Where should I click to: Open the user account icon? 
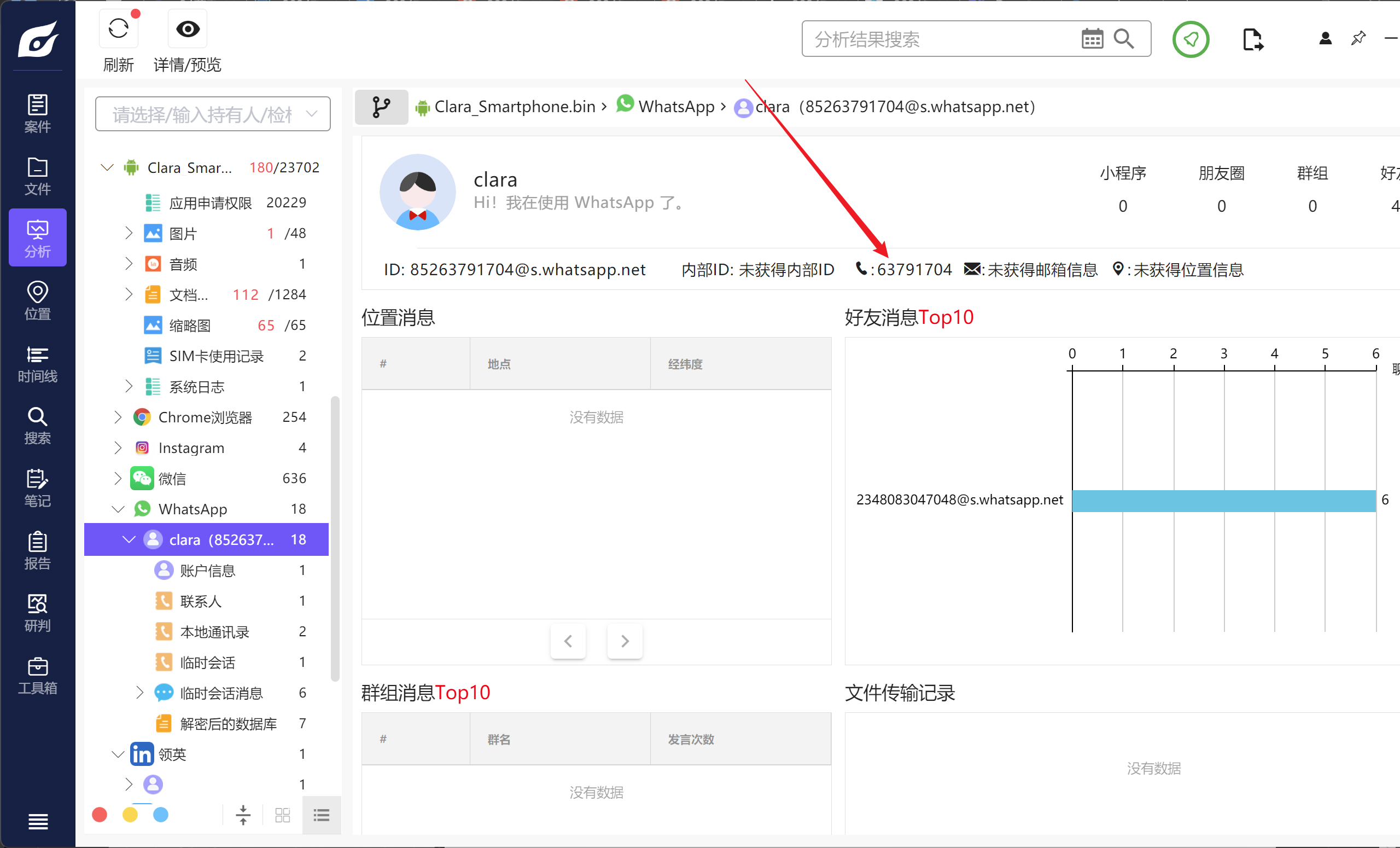pos(1325,39)
